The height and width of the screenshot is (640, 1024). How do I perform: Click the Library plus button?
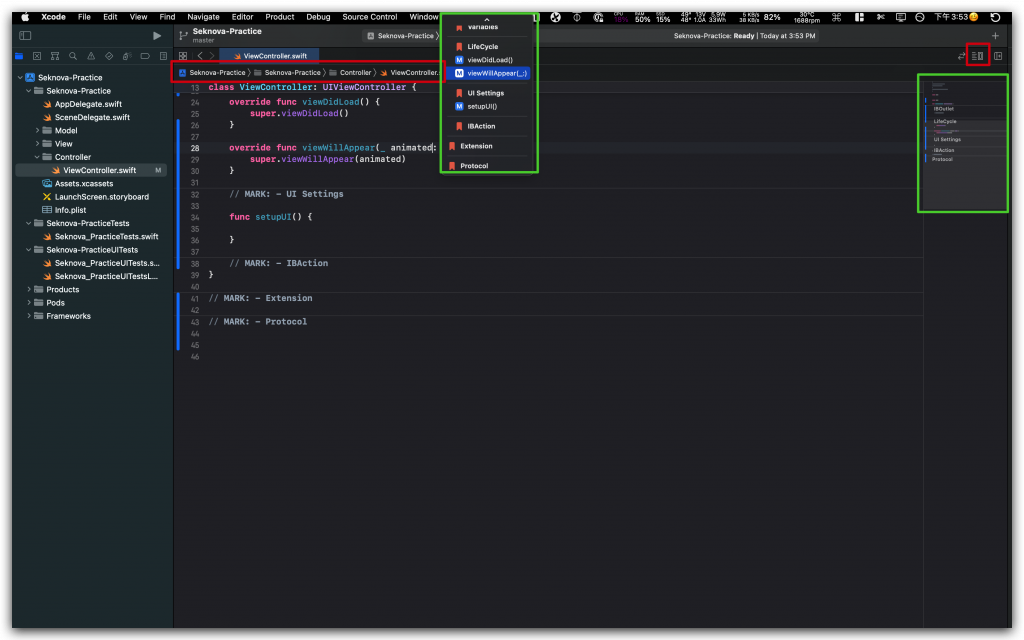(995, 36)
